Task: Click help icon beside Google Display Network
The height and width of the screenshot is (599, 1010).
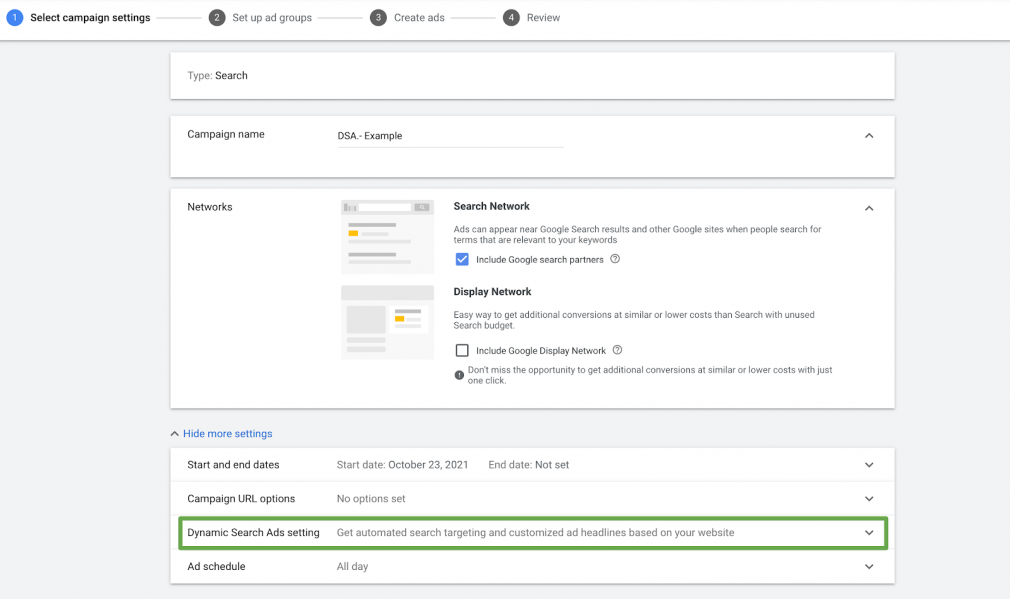Action: [x=617, y=350]
